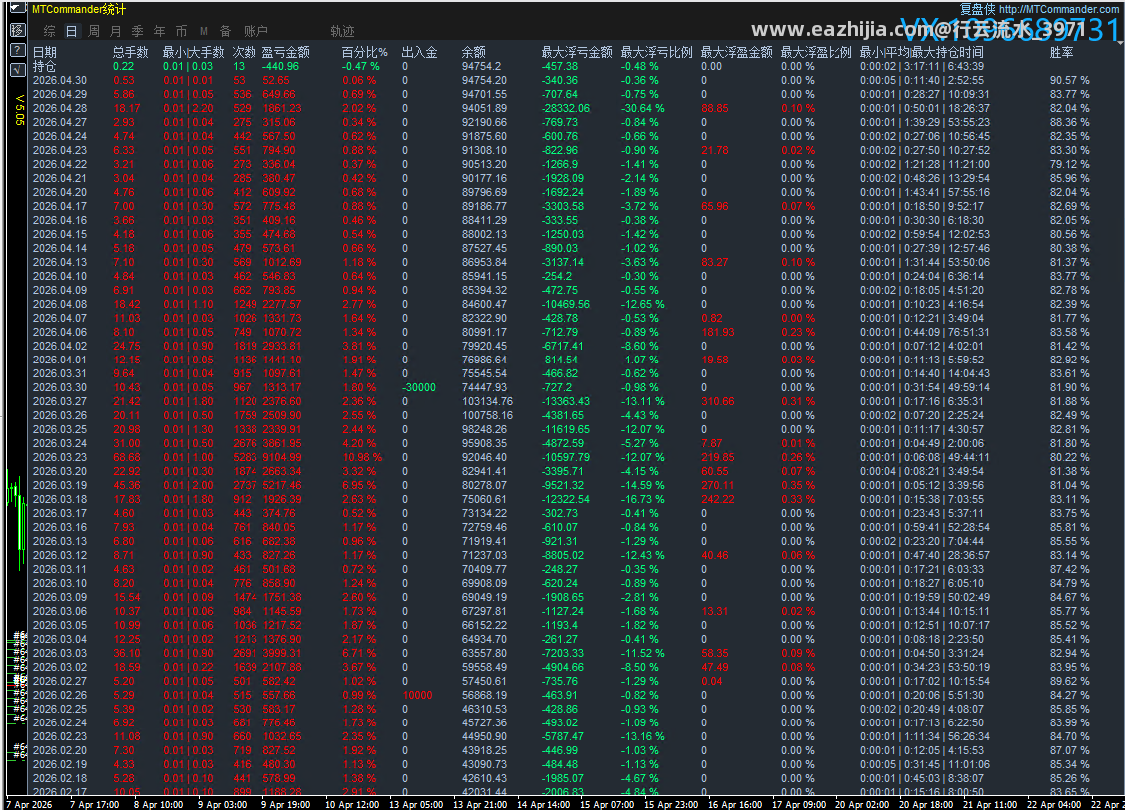The height and width of the screenshot is (810, 1125).
Task: Click the 89.62 % win rate value
Action: 1070,681
